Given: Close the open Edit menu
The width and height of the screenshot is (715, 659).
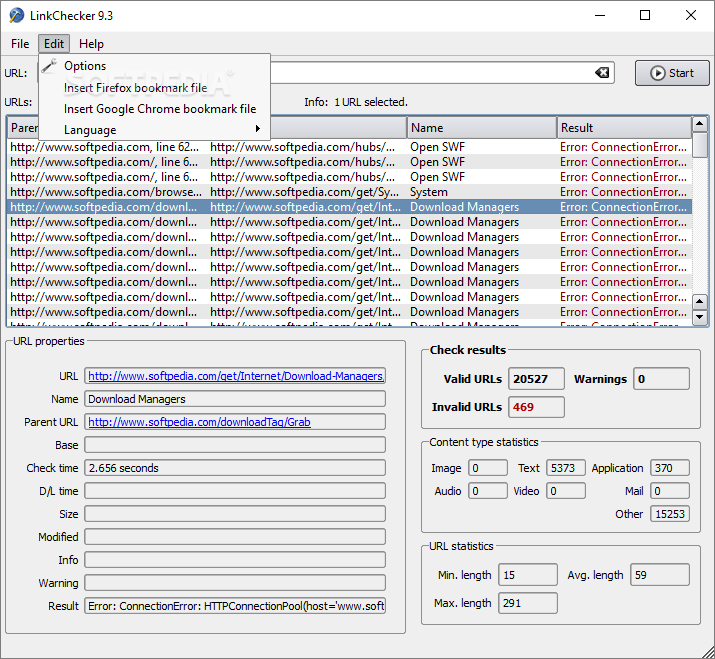Looking at the screenshot, I should [54, 44].
